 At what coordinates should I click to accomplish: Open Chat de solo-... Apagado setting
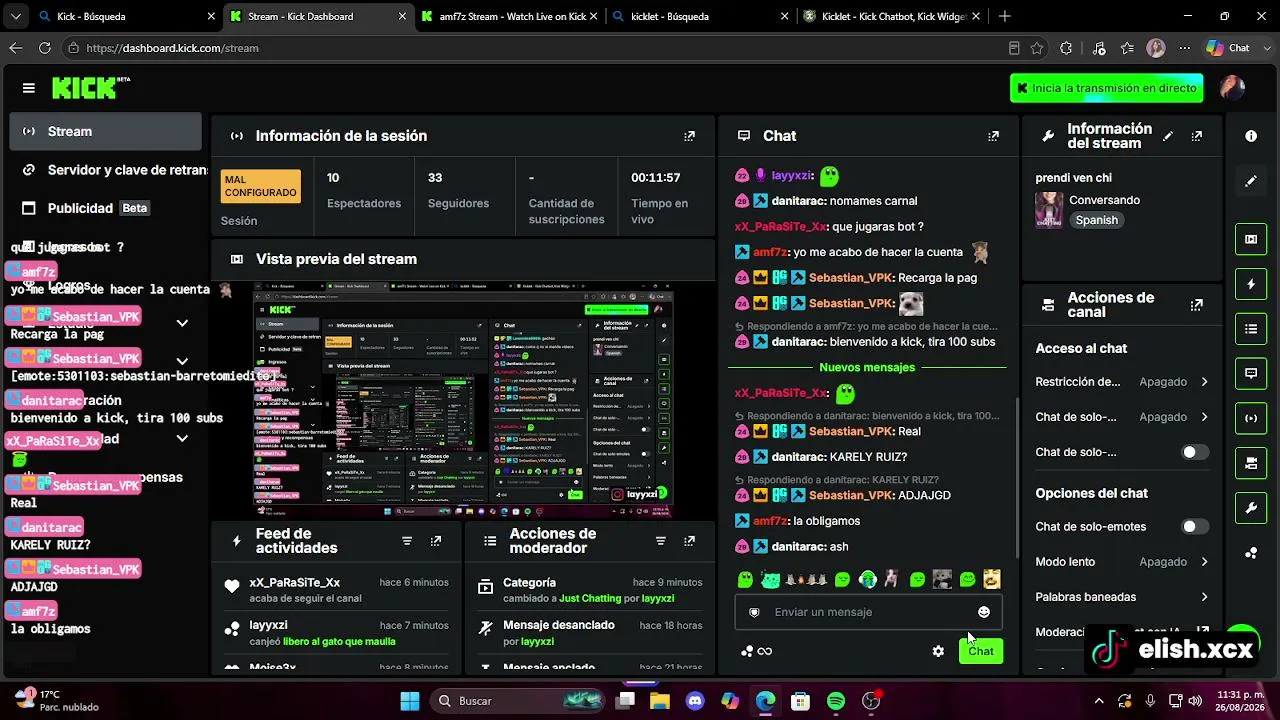pyautogui.click(x=1122, y=417)
